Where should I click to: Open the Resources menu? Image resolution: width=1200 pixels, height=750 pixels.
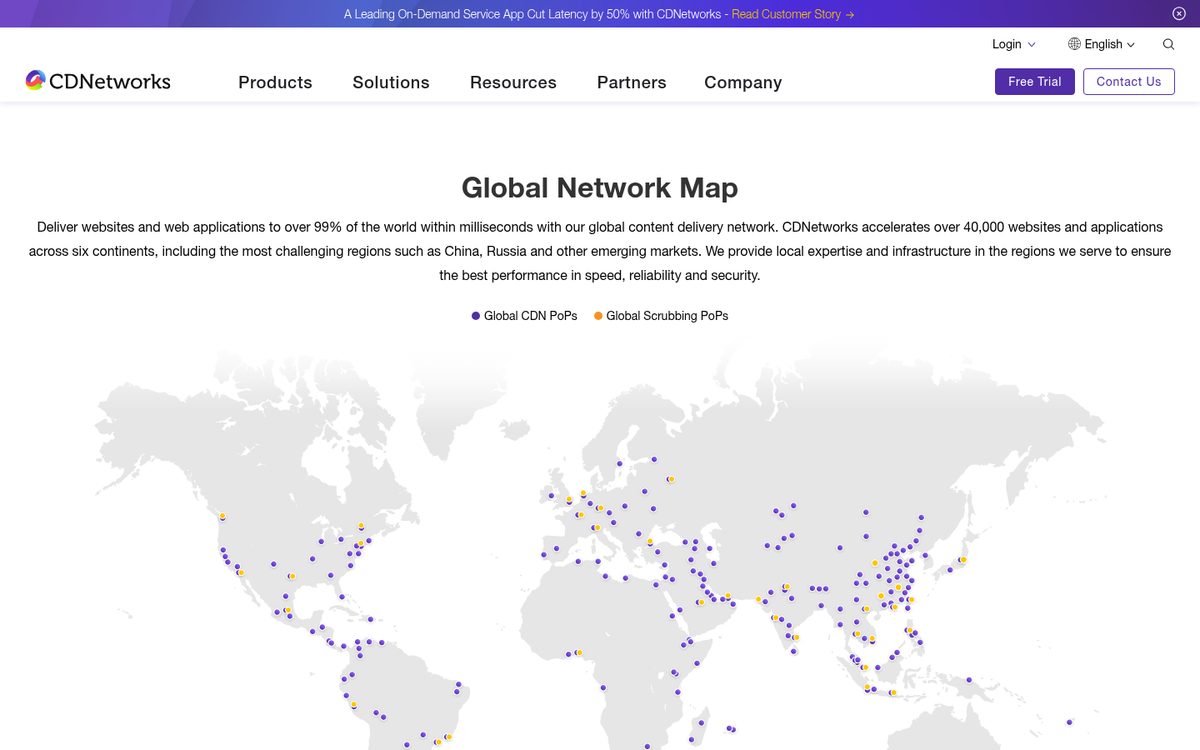pos(513,83)
